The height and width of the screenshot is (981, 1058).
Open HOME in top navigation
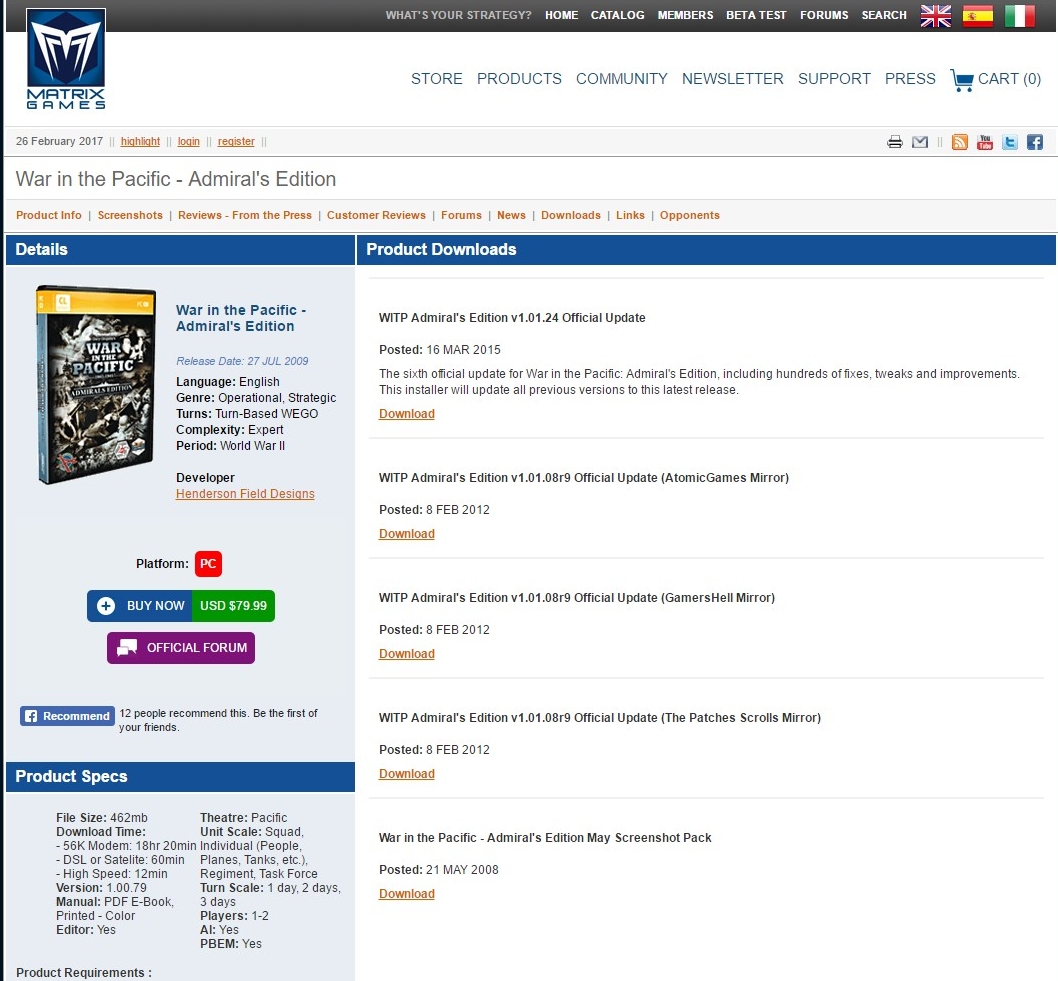(x=561, y=15)
